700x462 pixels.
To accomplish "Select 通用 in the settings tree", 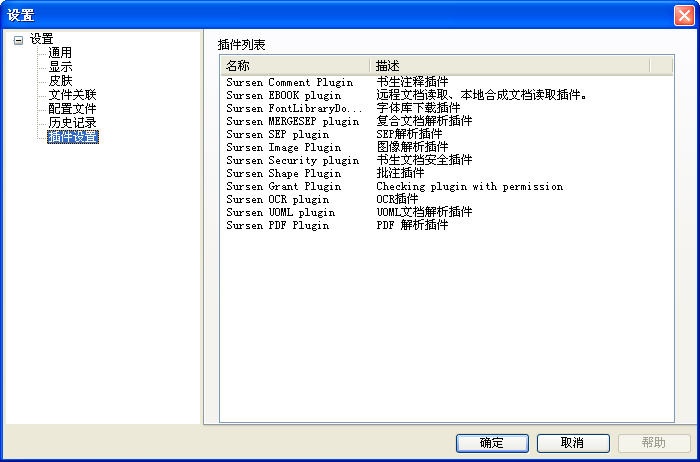I will [60, 53].
